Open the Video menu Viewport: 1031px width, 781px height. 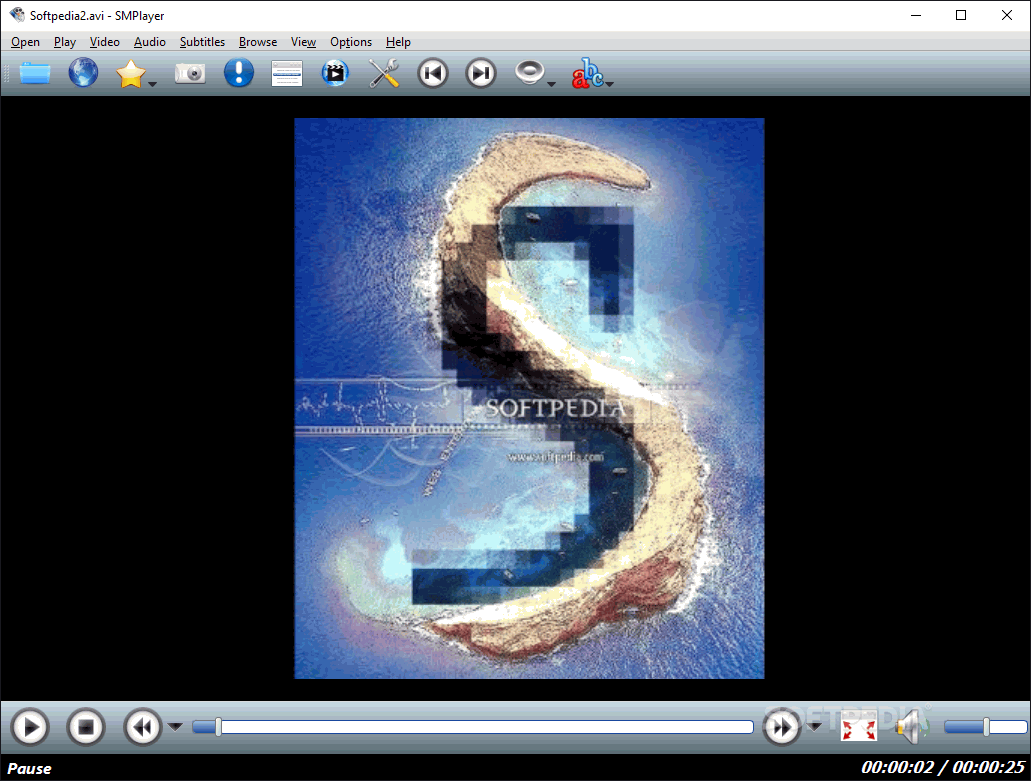(105, 42)
